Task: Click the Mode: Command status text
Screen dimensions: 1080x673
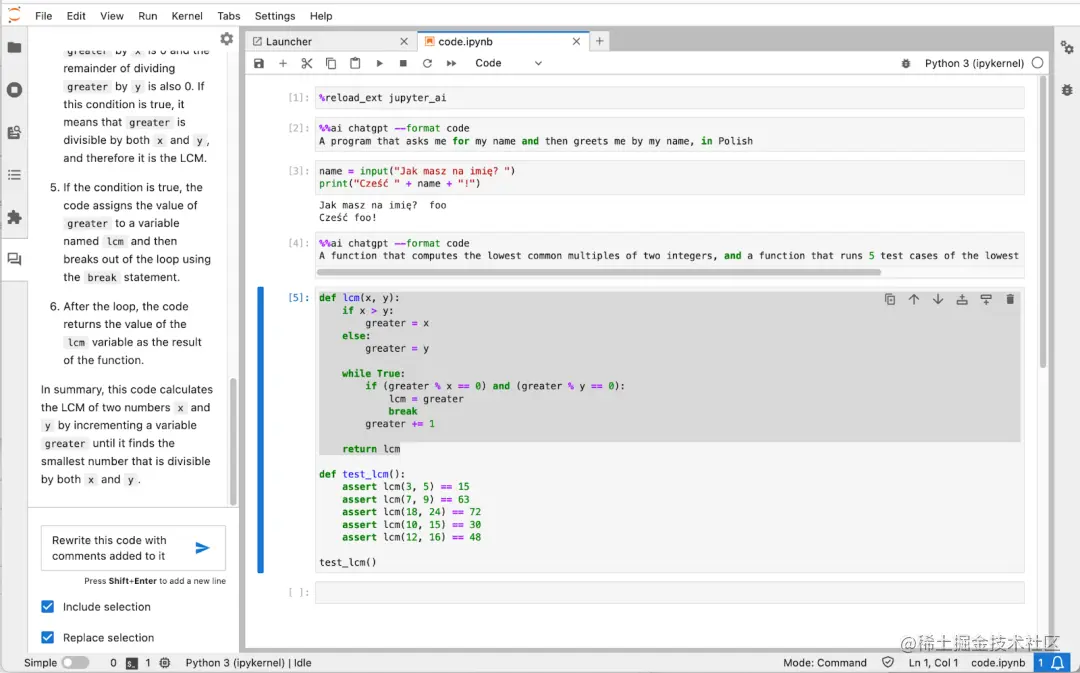Action: tap(824, 663)
